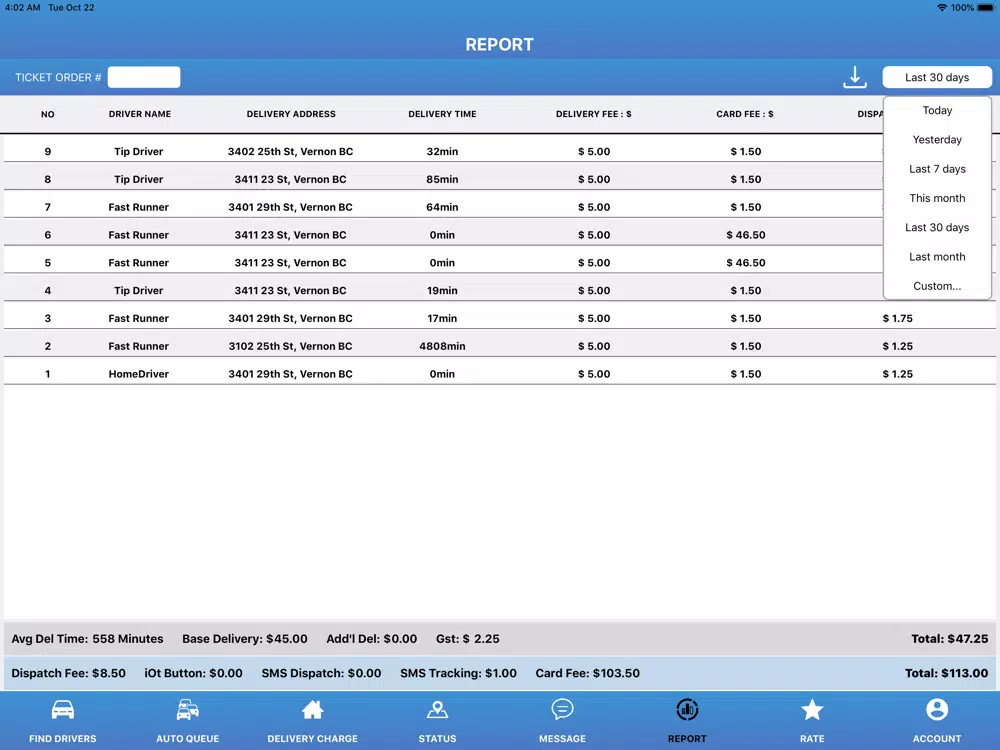Open Account profile icon
Viewport: 1000px width, 750px height.
[x=937, y=709]
